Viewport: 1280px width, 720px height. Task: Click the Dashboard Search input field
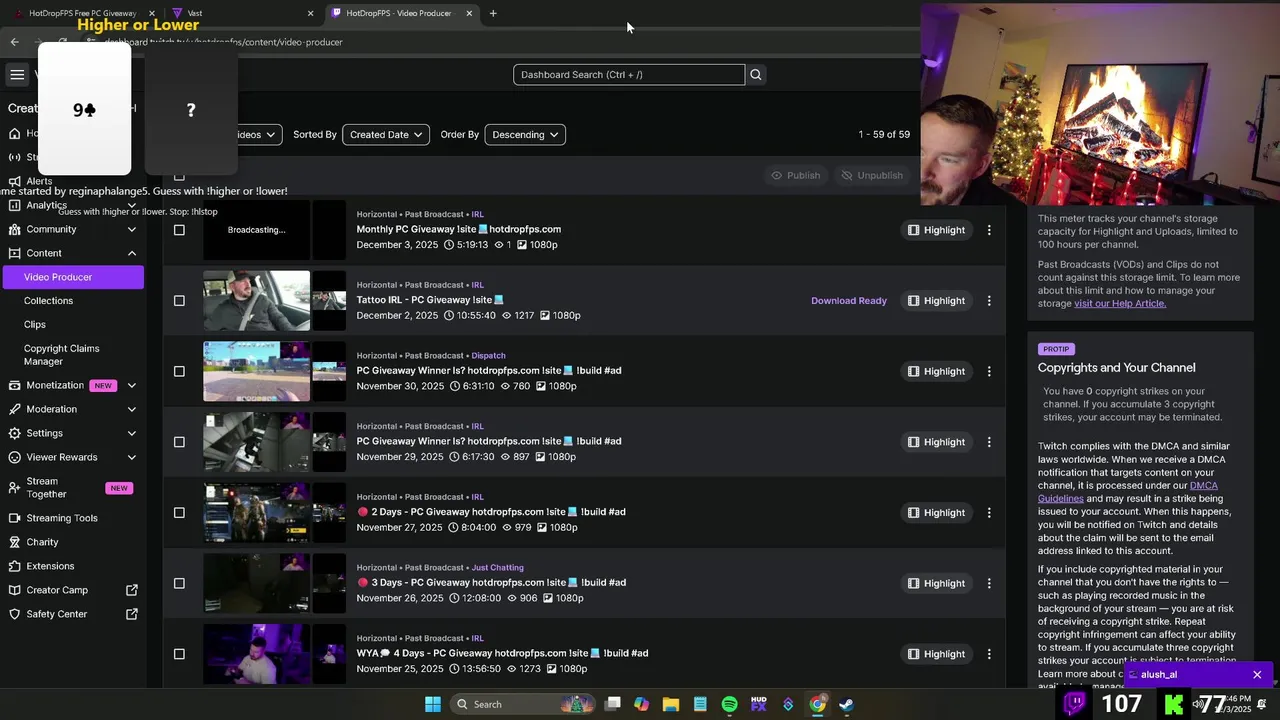pyautogui.click(x=629, y=75)
